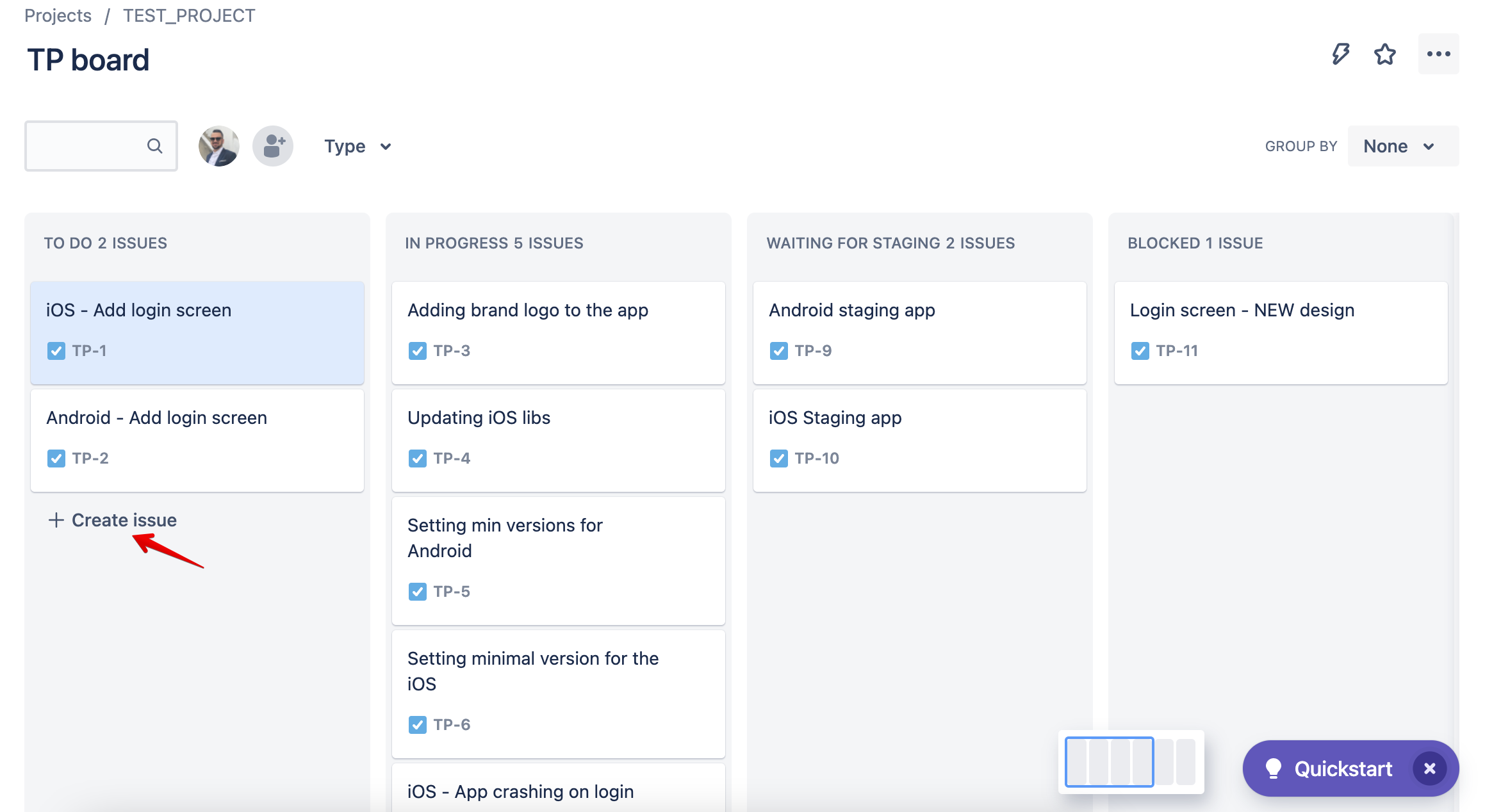Click the task type icon on TP-11
This screenshot has width=1485, height=812.
tap(1140, 351)
